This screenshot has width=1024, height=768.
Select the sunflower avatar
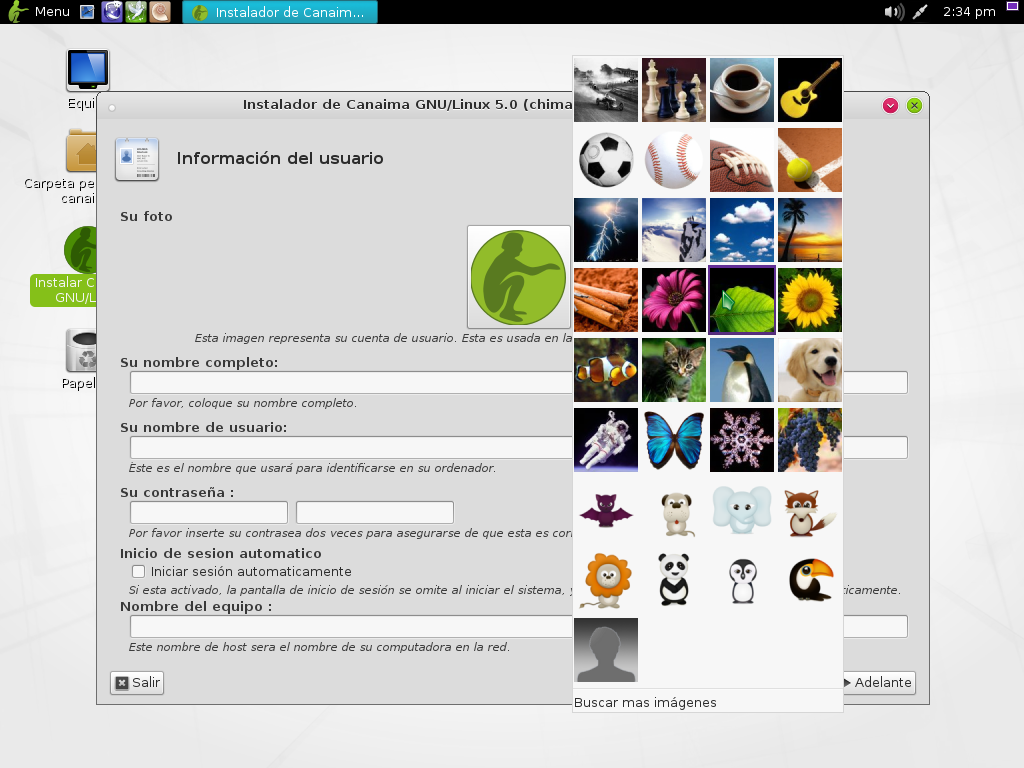(809, 300)
